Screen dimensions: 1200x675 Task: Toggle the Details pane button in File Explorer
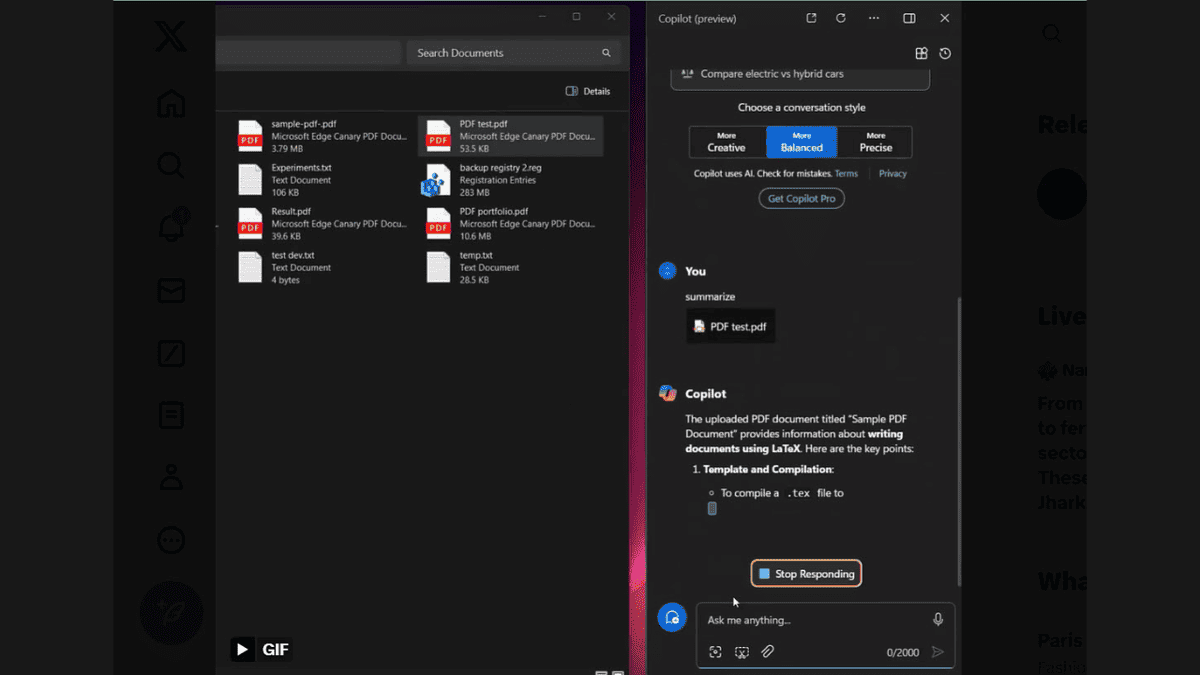click(x=588, y=91)
